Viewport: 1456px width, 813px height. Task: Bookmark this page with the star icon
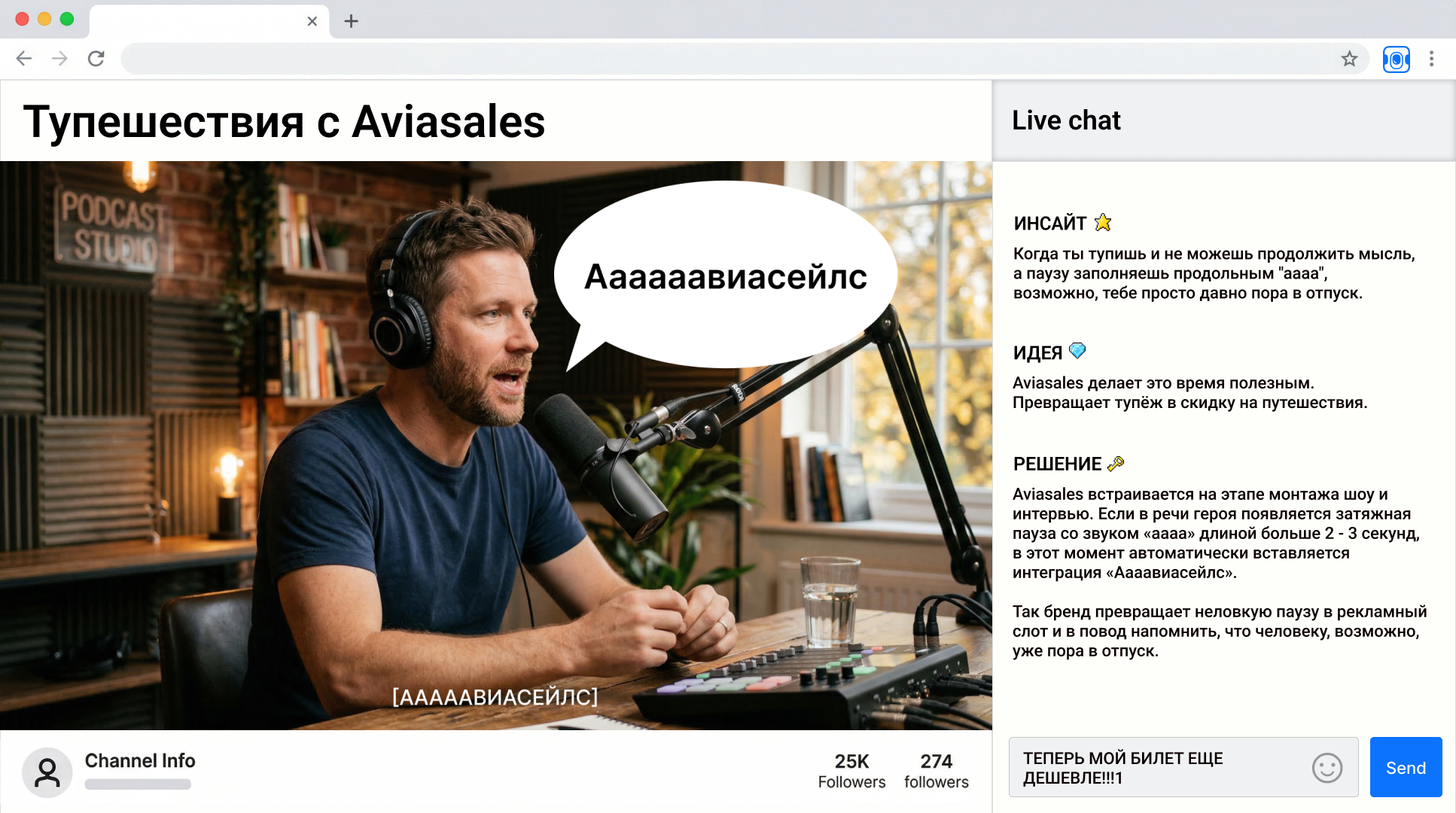1349,59
